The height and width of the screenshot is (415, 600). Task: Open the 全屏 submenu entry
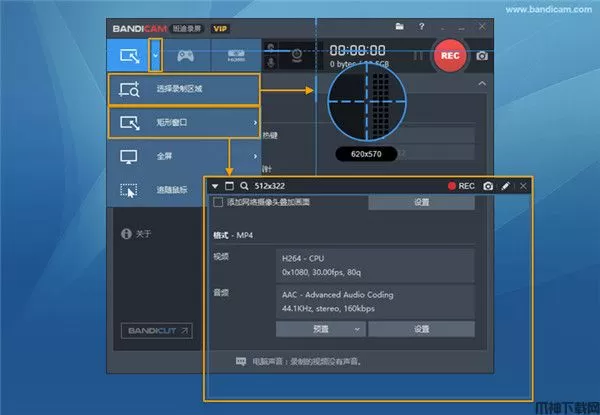click(x=184, y=156)
